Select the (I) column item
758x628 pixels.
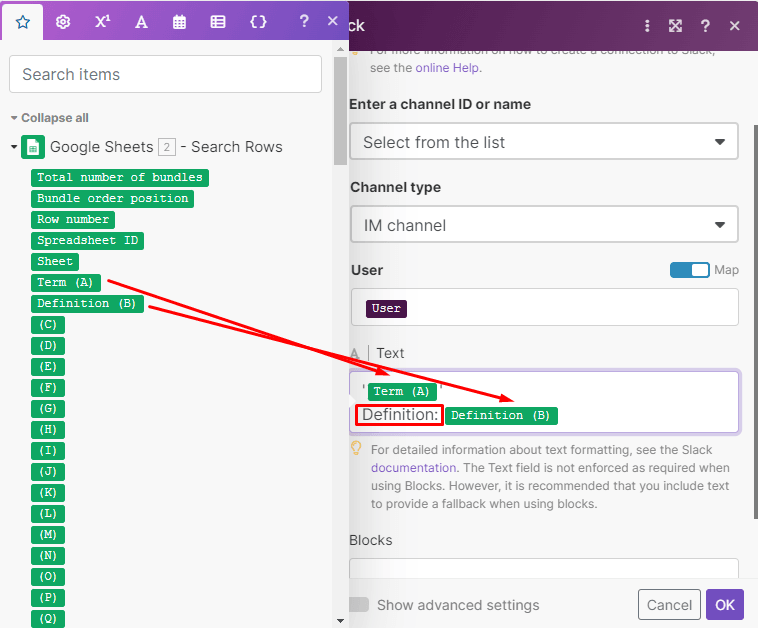coord(48,451)
